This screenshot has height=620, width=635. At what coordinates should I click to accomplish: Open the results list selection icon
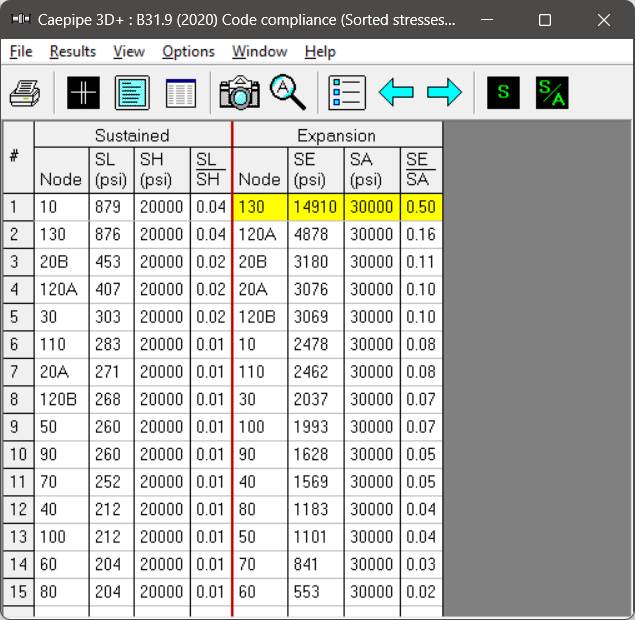pos(347,93)
